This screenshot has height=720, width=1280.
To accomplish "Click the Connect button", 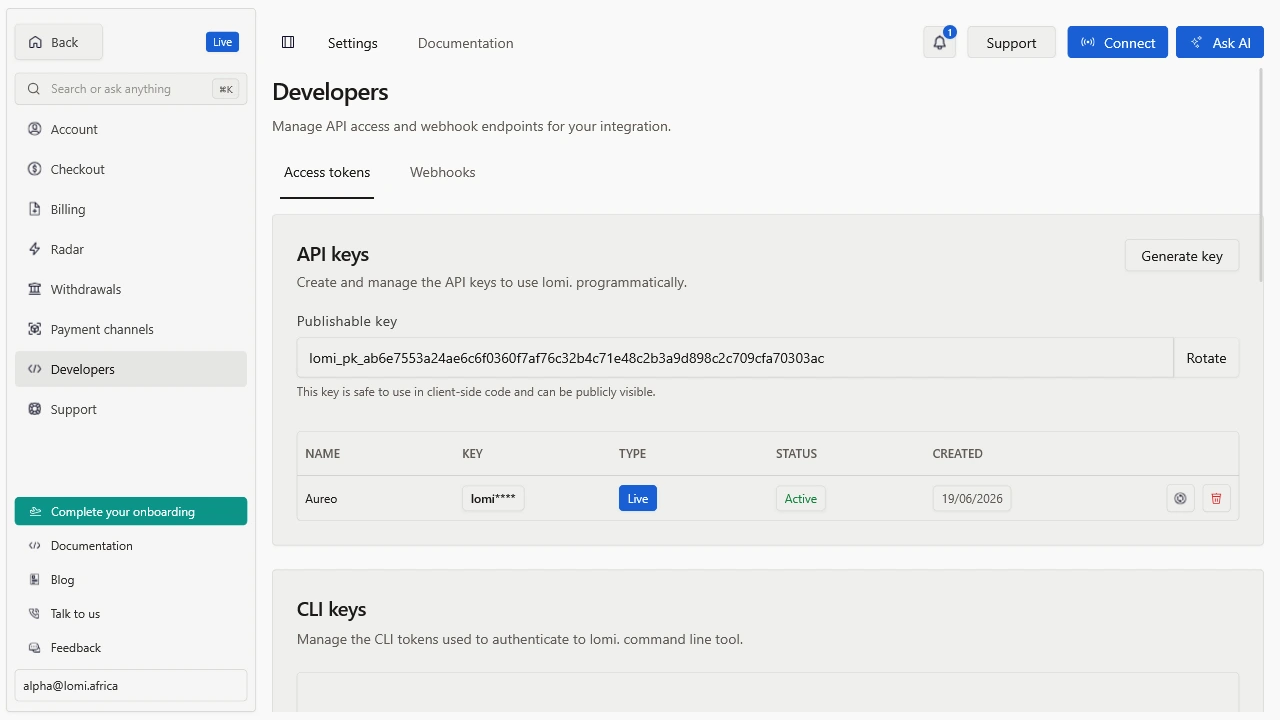I will (1118, 42).
